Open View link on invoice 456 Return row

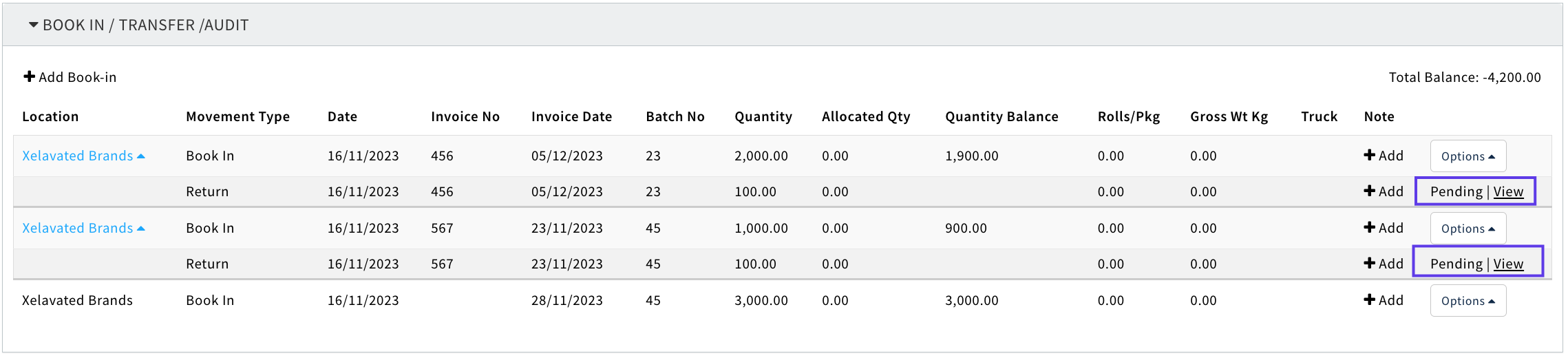pos(1508,191)
